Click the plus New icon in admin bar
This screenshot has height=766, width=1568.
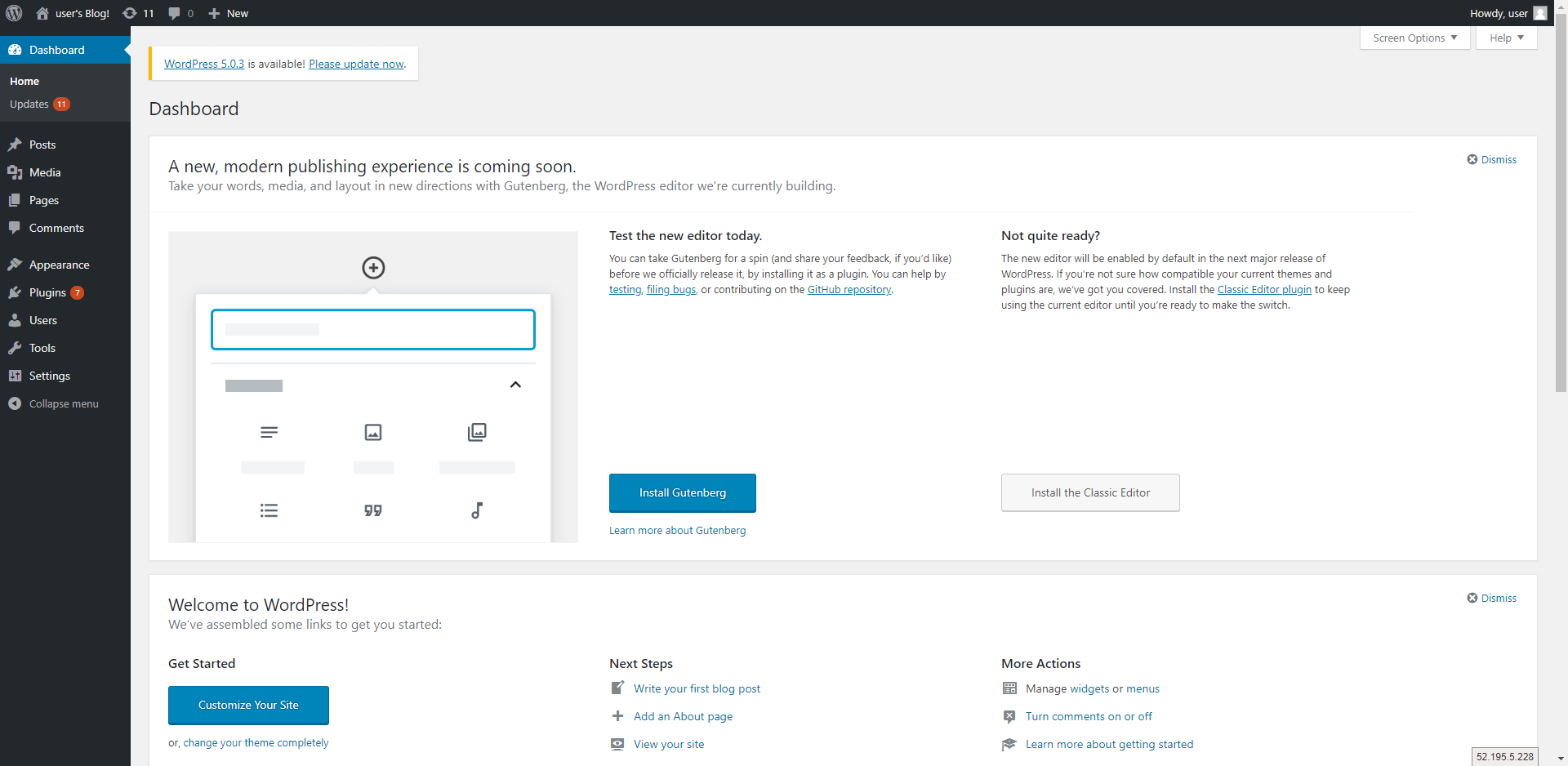click(214, 13)
